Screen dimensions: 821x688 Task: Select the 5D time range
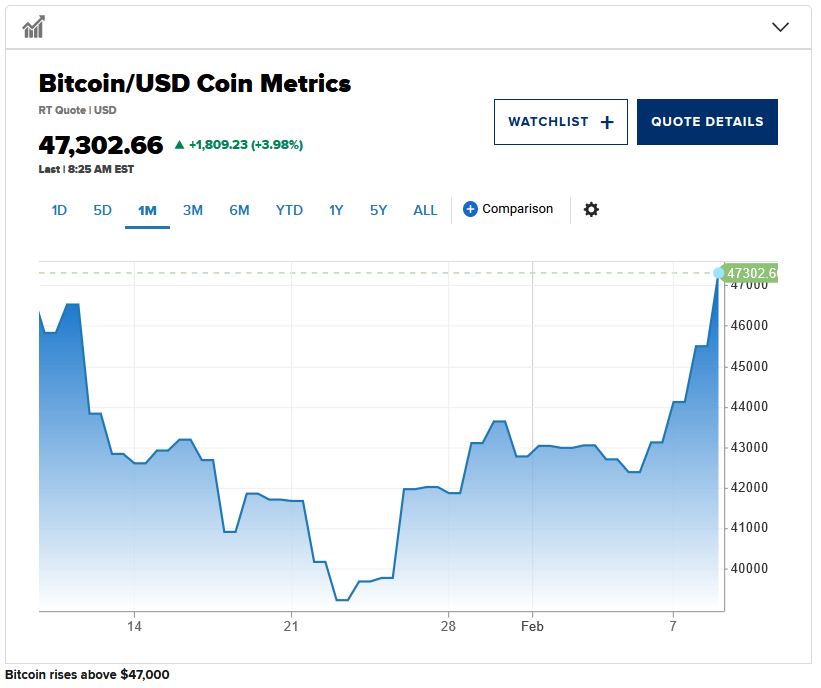pos(102,210)
